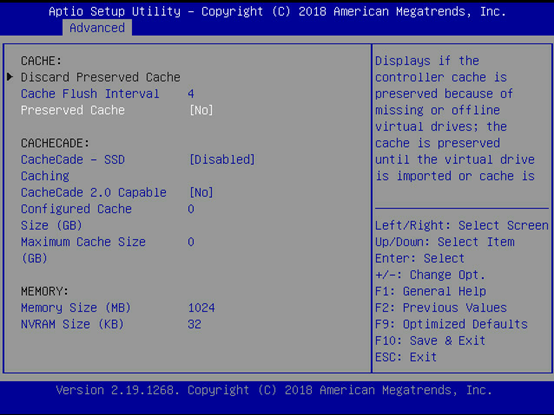The height and width of the screenshot is (415, 554).
Task: Click the Memory Size value 1024
Action: tap(201, 308)
